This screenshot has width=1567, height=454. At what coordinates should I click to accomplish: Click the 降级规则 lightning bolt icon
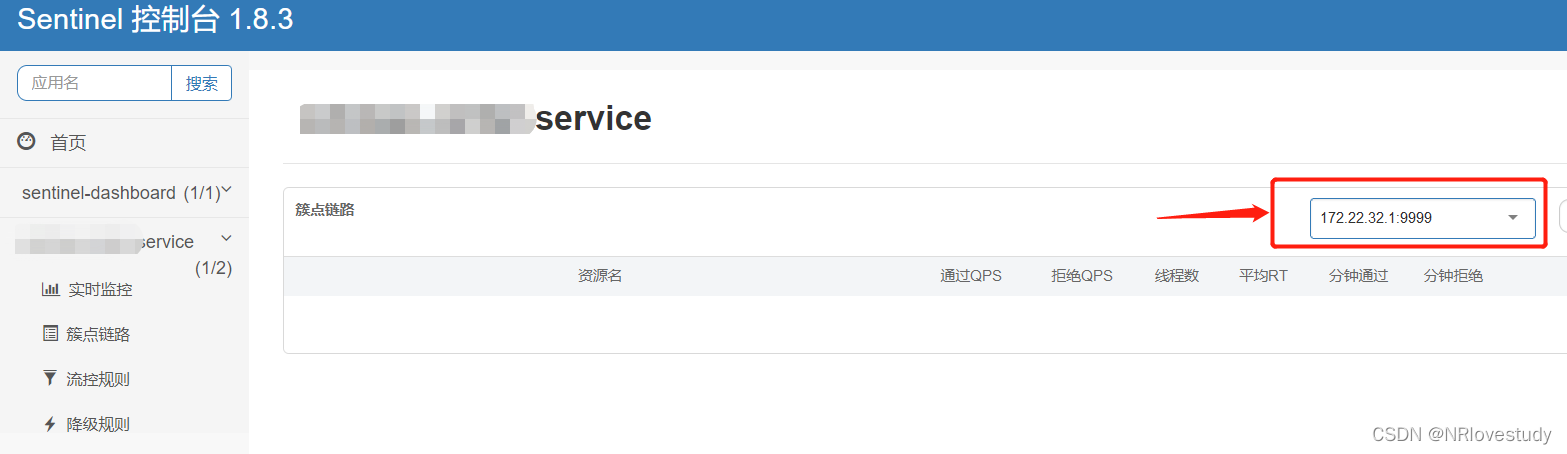(50, 424)
